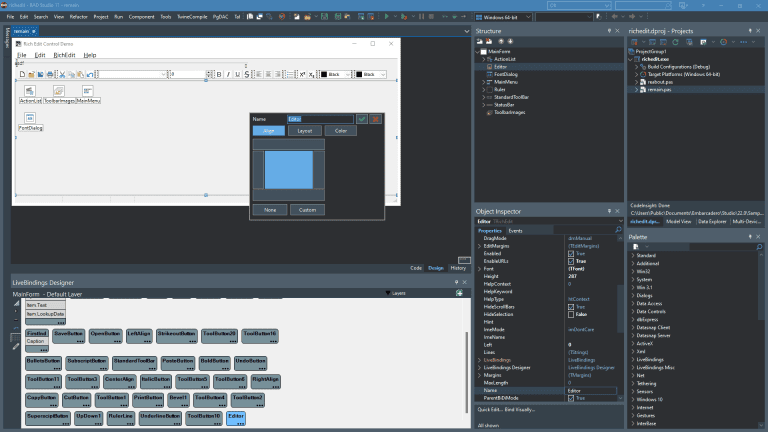The height and width of the screenshot is (432, 768).
Task: Click the Name input field in the Quick Edit popup
Action: [320, 119]
